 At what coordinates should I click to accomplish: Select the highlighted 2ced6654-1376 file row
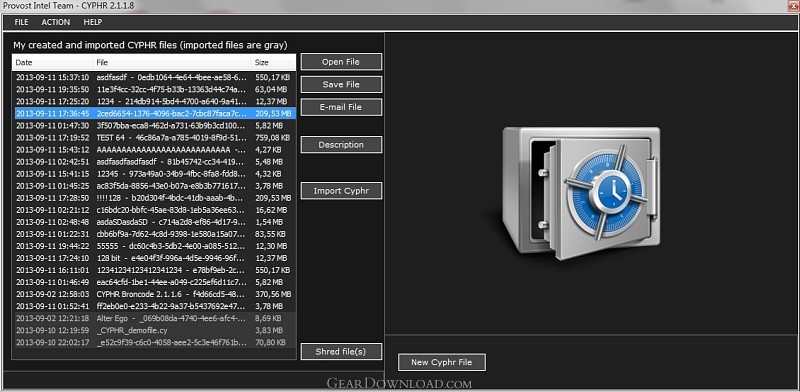154,113
